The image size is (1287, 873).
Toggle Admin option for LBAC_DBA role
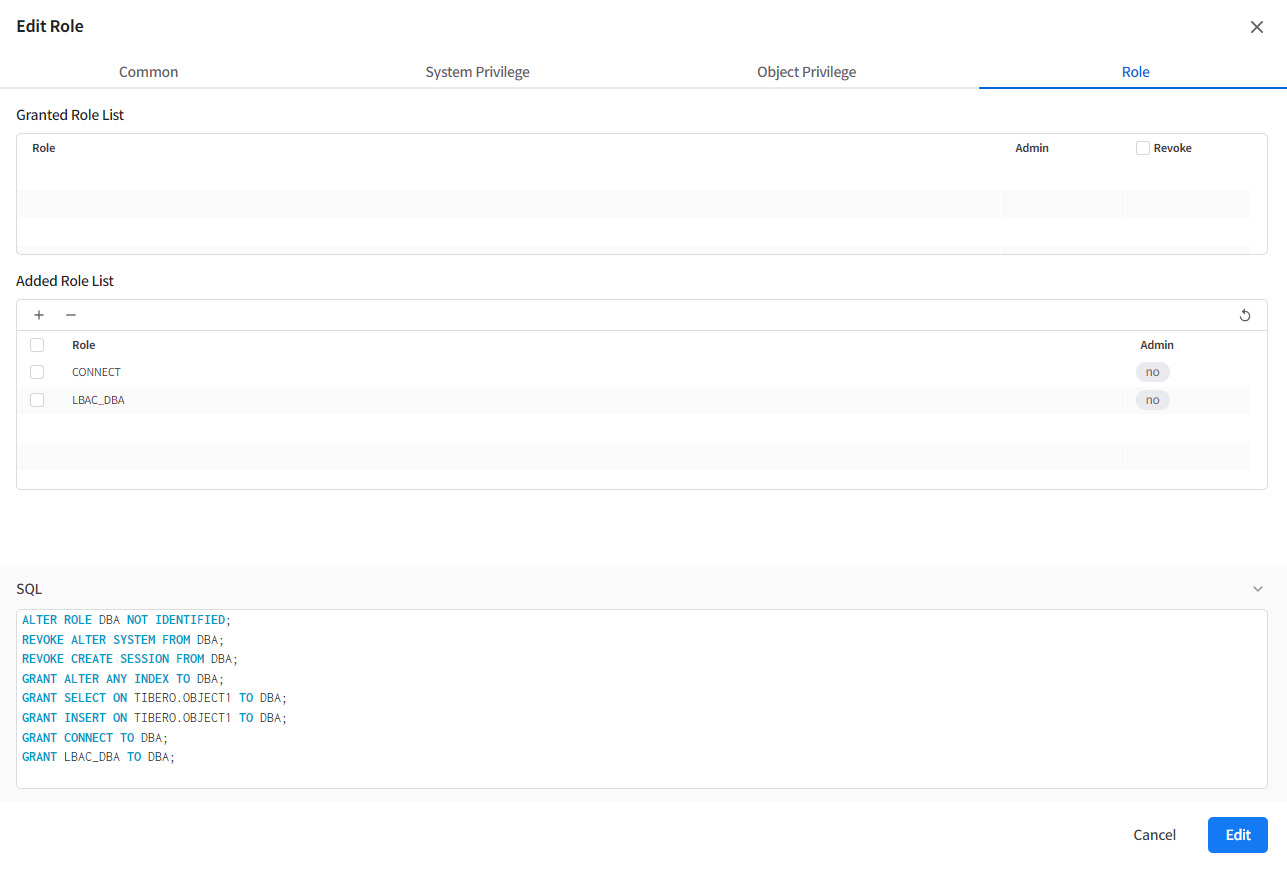pyautogui.click(x=1153, y=400)
